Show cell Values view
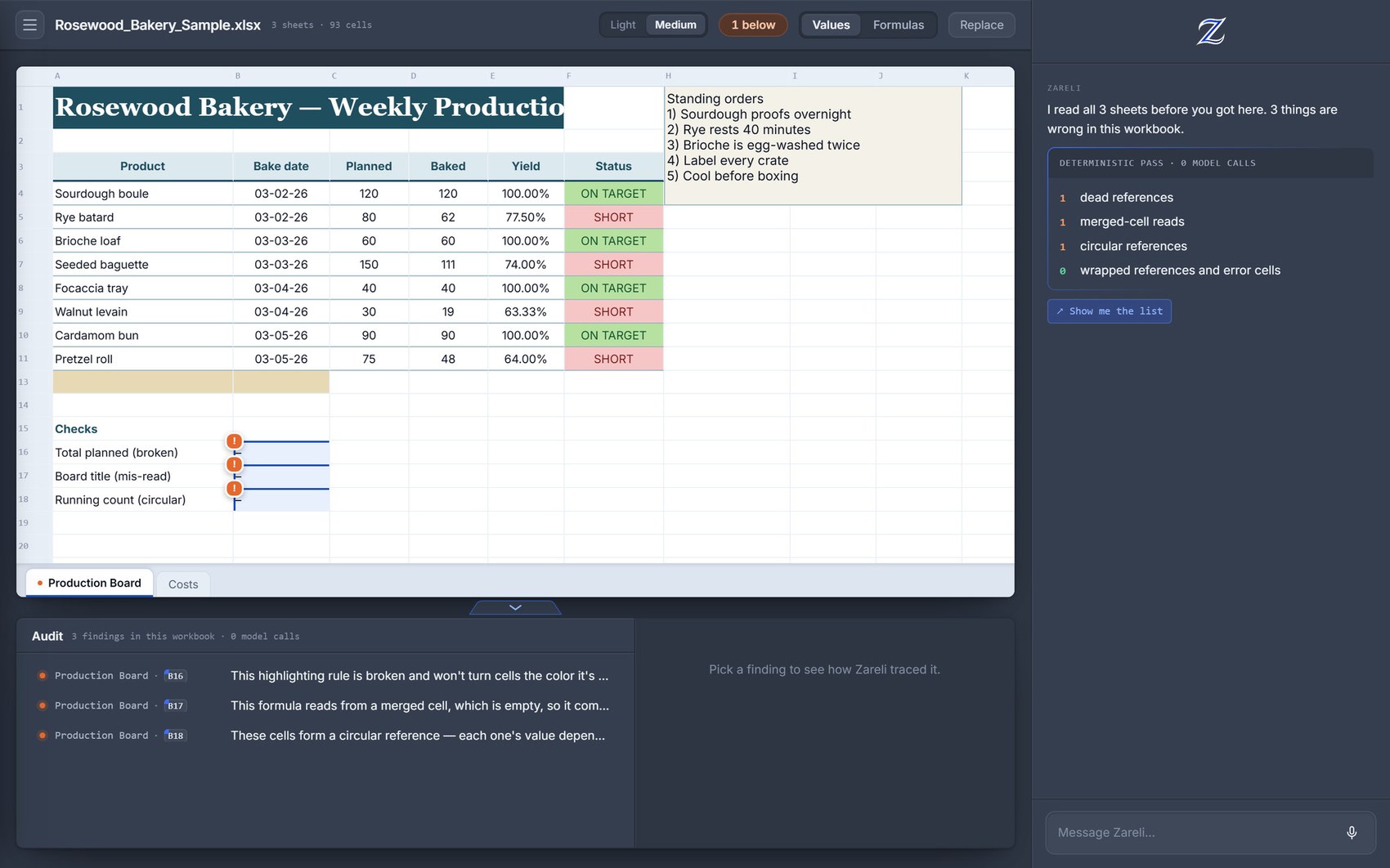This screenshot has height=868, width=1390. tap(831, 25)
